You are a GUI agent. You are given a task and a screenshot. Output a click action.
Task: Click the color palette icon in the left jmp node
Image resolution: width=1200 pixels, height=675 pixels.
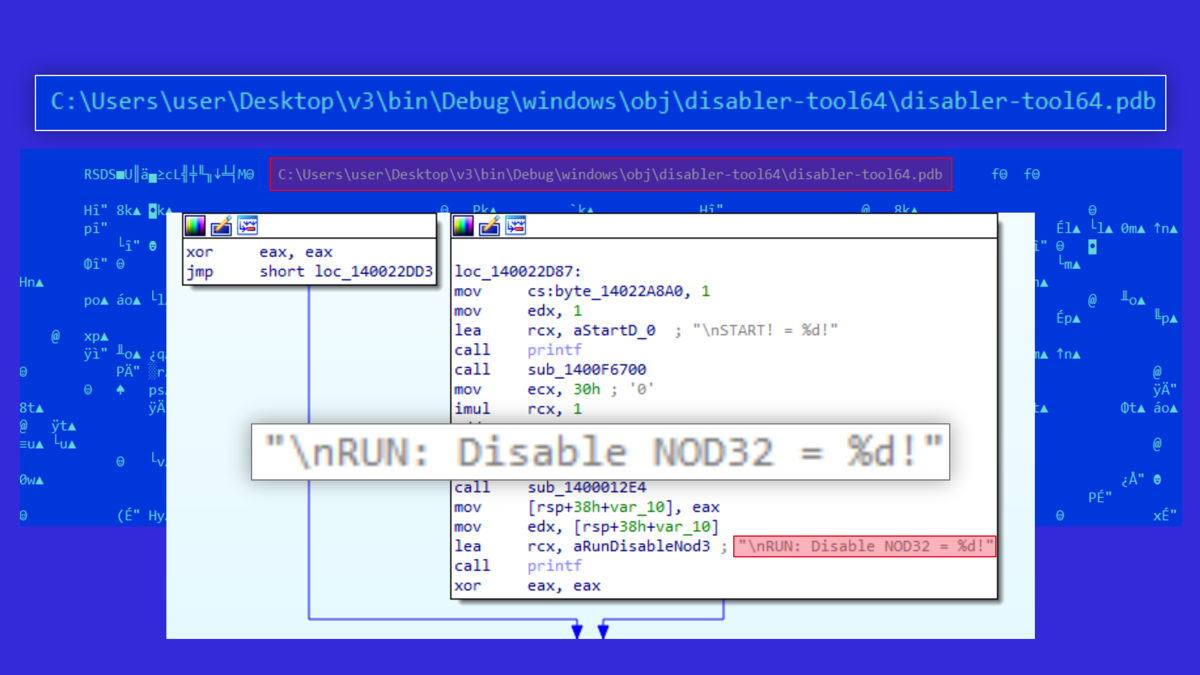195,226
